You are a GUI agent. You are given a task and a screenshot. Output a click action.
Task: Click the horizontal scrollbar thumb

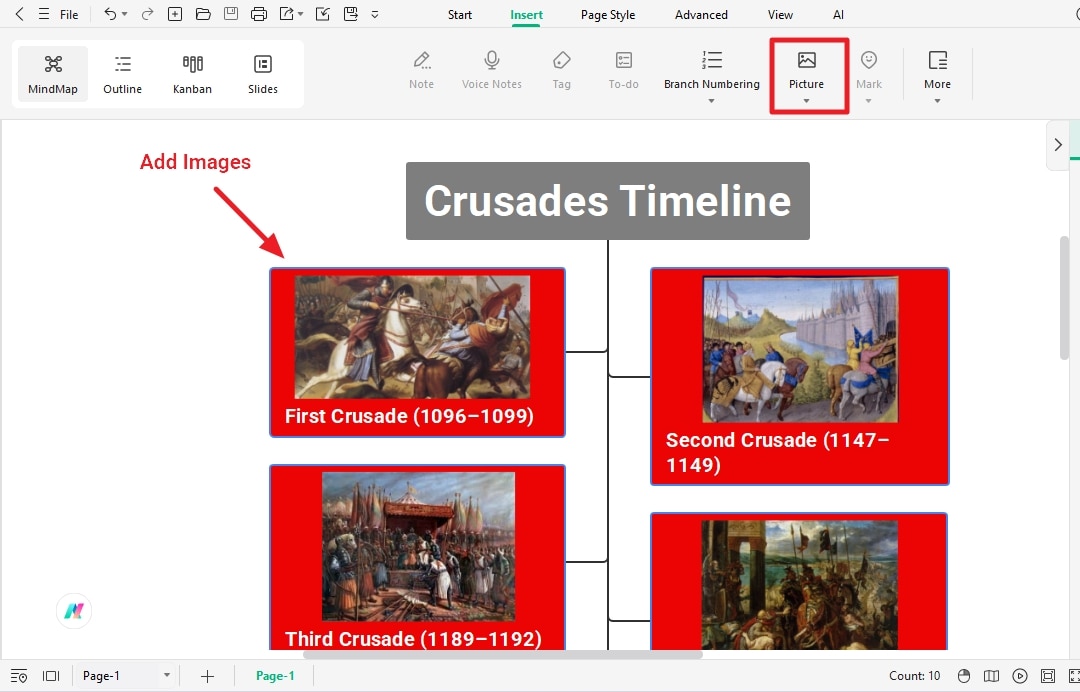[503, 654]
